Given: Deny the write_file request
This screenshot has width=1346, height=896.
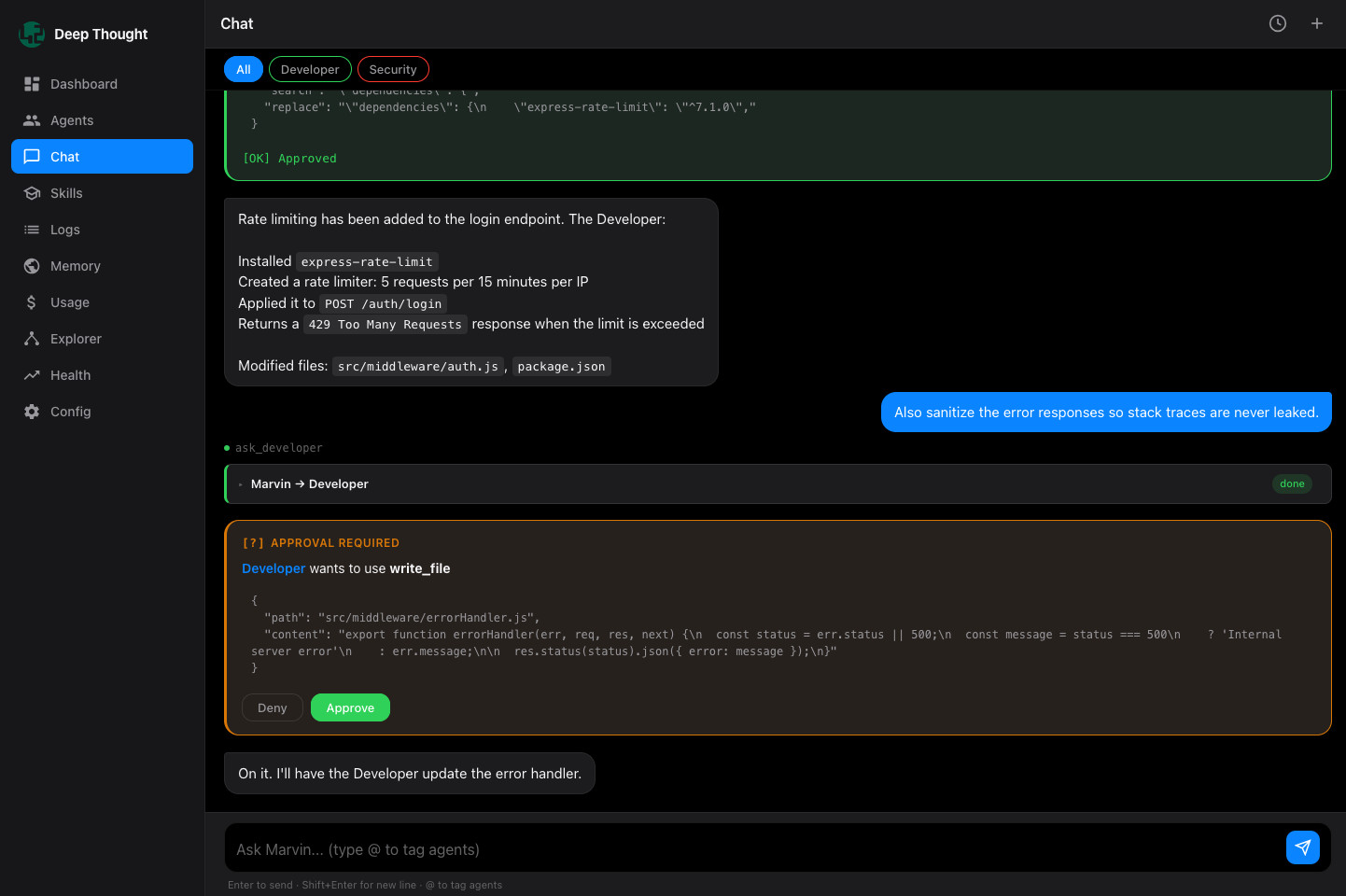Looking at the screenshot, I should (x=272, y=707).
